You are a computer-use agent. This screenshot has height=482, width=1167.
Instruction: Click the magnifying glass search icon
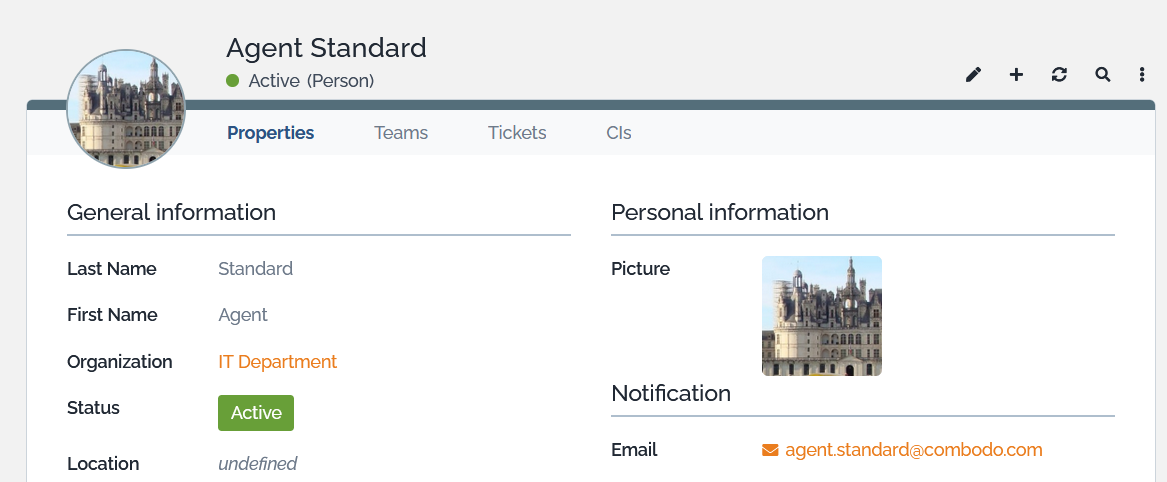point(1102,75)
